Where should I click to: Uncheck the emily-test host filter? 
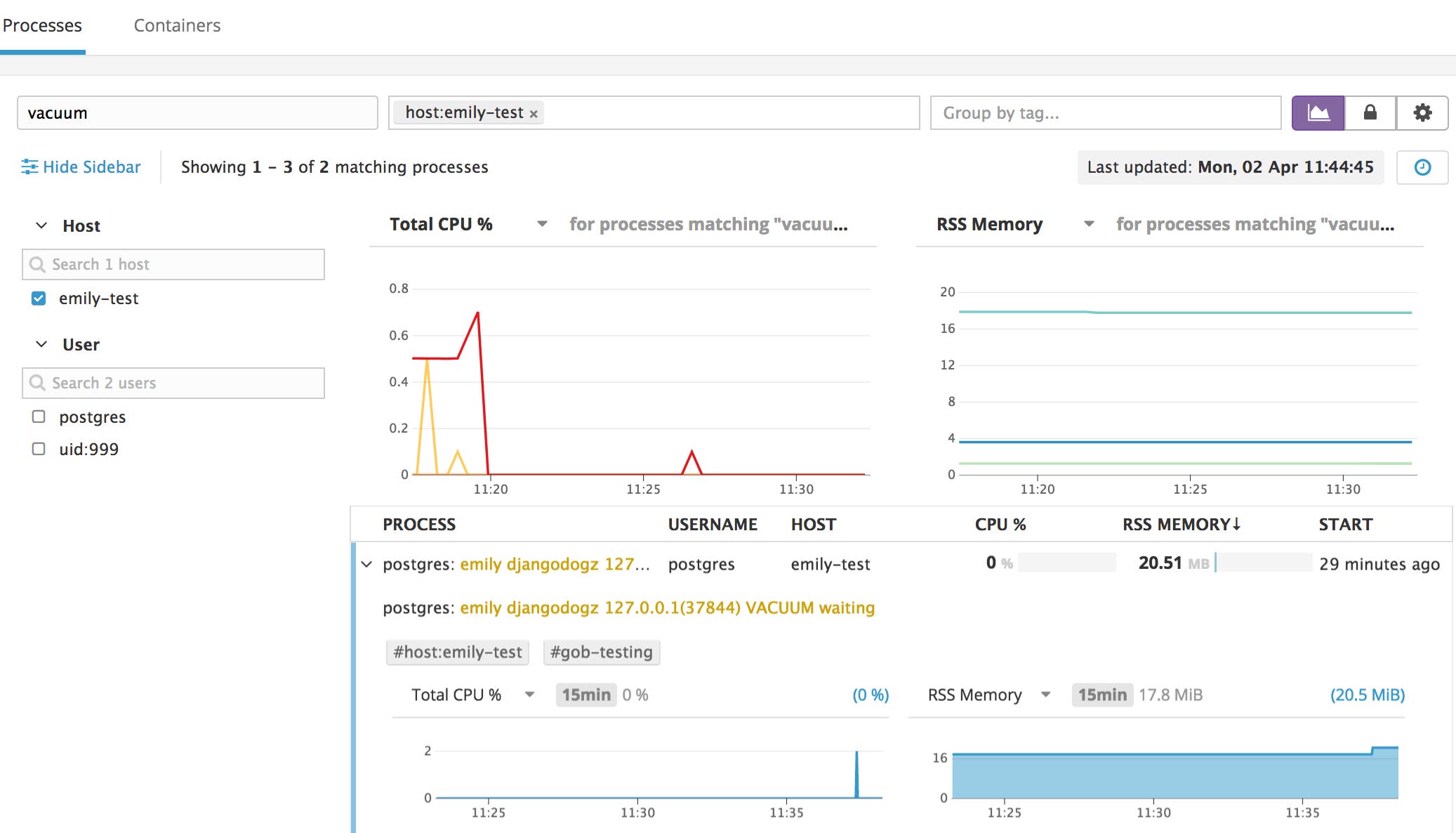[x=39, y=298]
